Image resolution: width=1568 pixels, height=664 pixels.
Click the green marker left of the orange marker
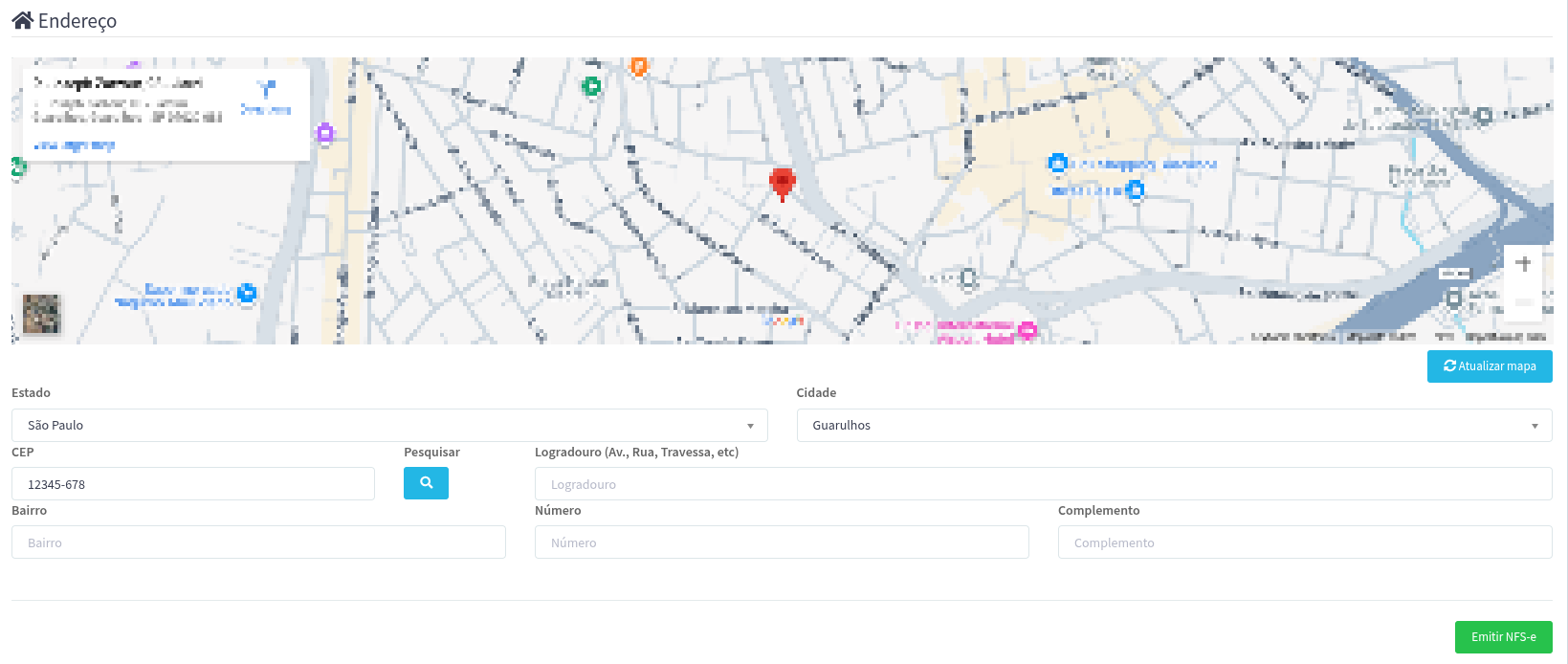tap(591, 86)
